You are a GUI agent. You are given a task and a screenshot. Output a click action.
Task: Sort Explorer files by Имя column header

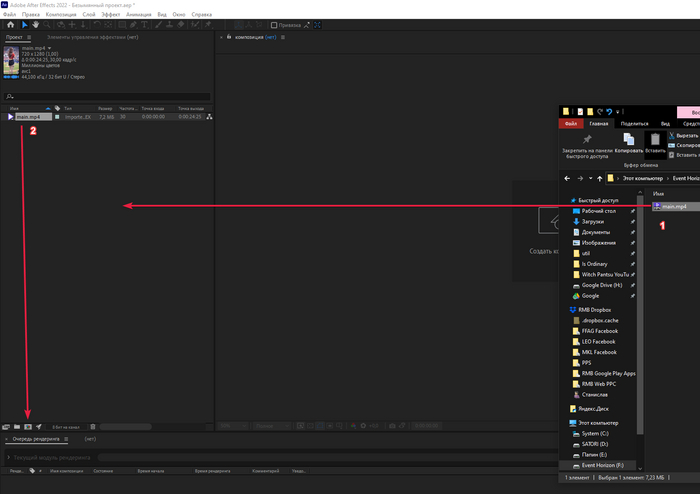point(658,194)
